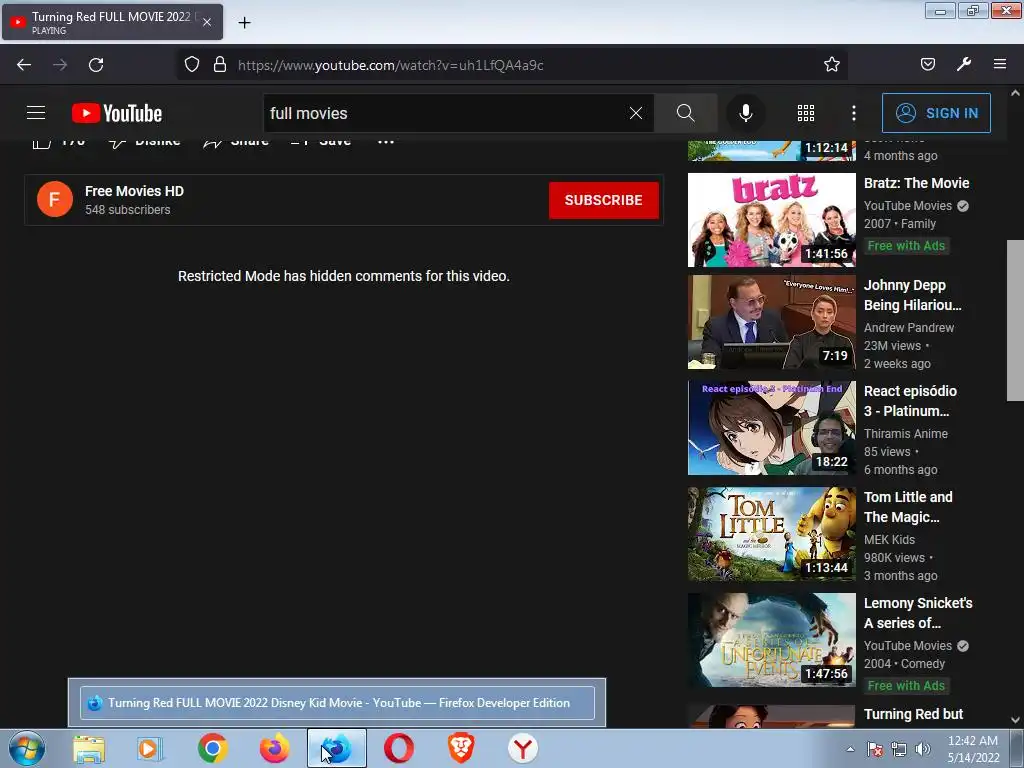View site security padlock info
Image resolution: width=1024 pixels, height=768 pixels.
[x=220, y=65]
